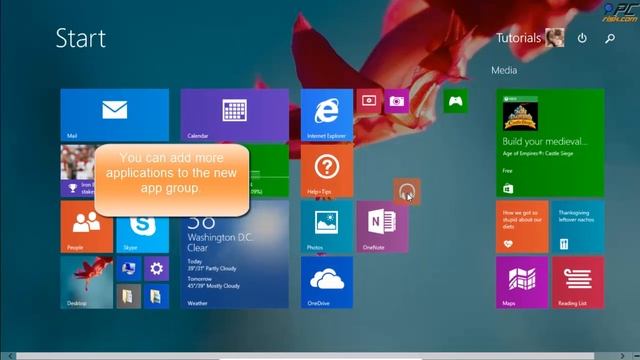The image size is (640, 360).
Task: Open the Sports tile with trophy icon
Action: click(x=77, y=171)
